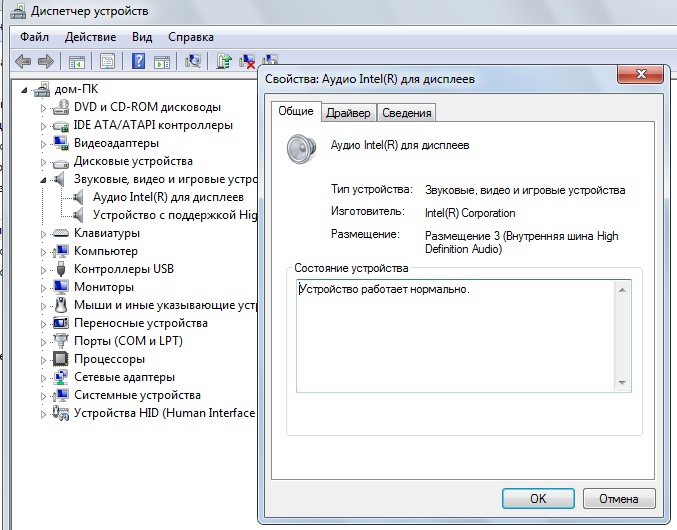Viewport: 677px width, 530px height.
Task: Expand IDE ATA/ATAPI контроллеры node
Action: [43, 126]
